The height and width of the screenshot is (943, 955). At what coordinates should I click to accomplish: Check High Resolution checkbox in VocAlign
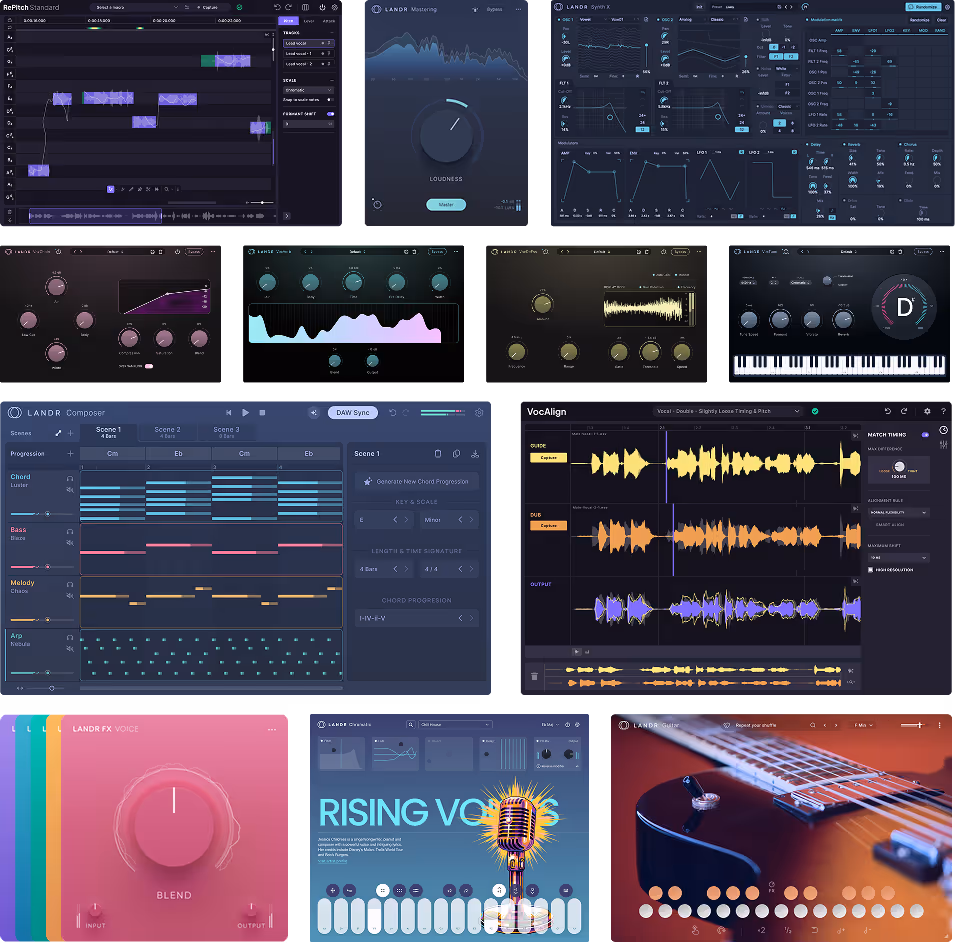[x=871, y=570]
